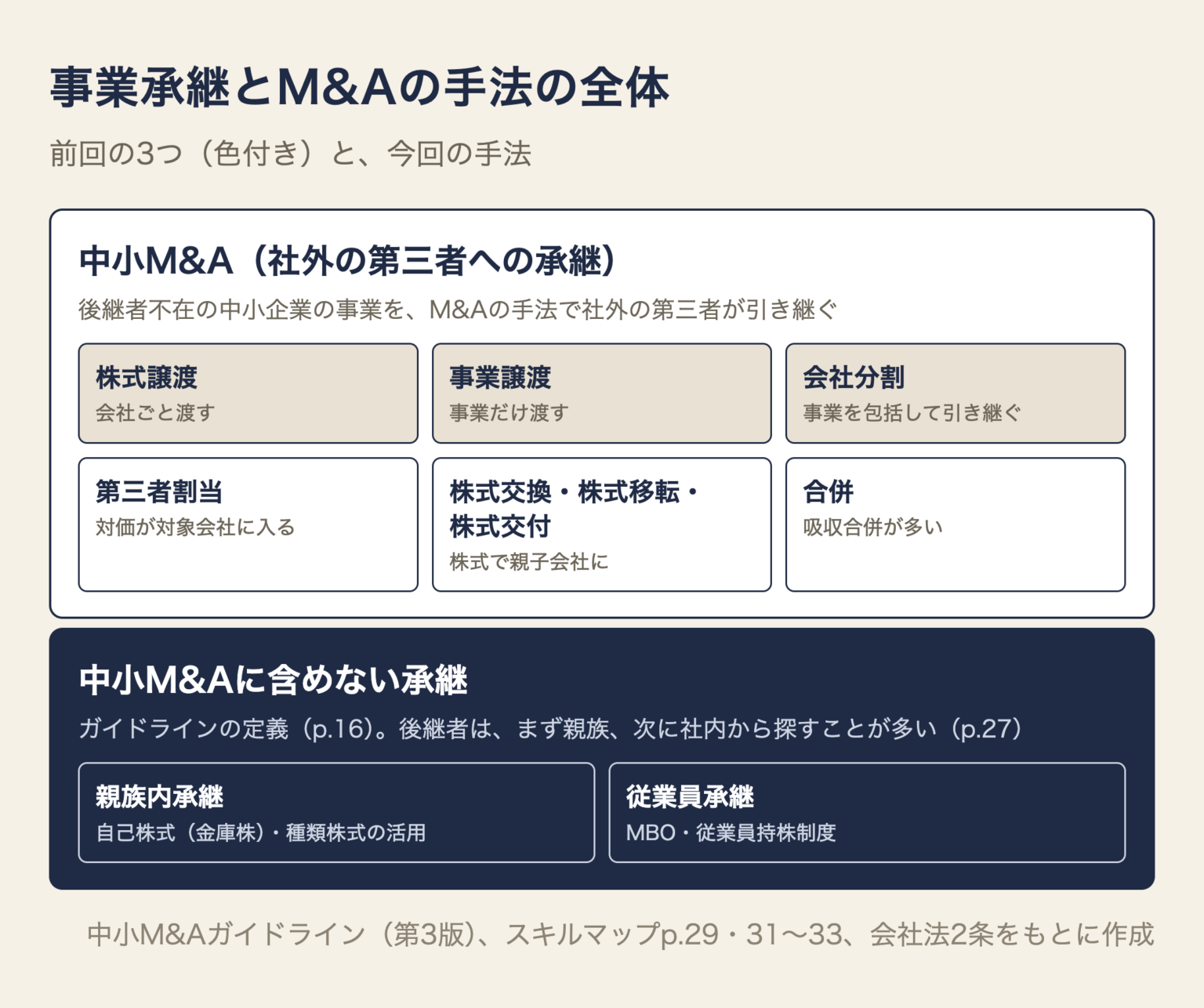
Task: Click the 会社分割 card title
Action: [x=854, y=378]
